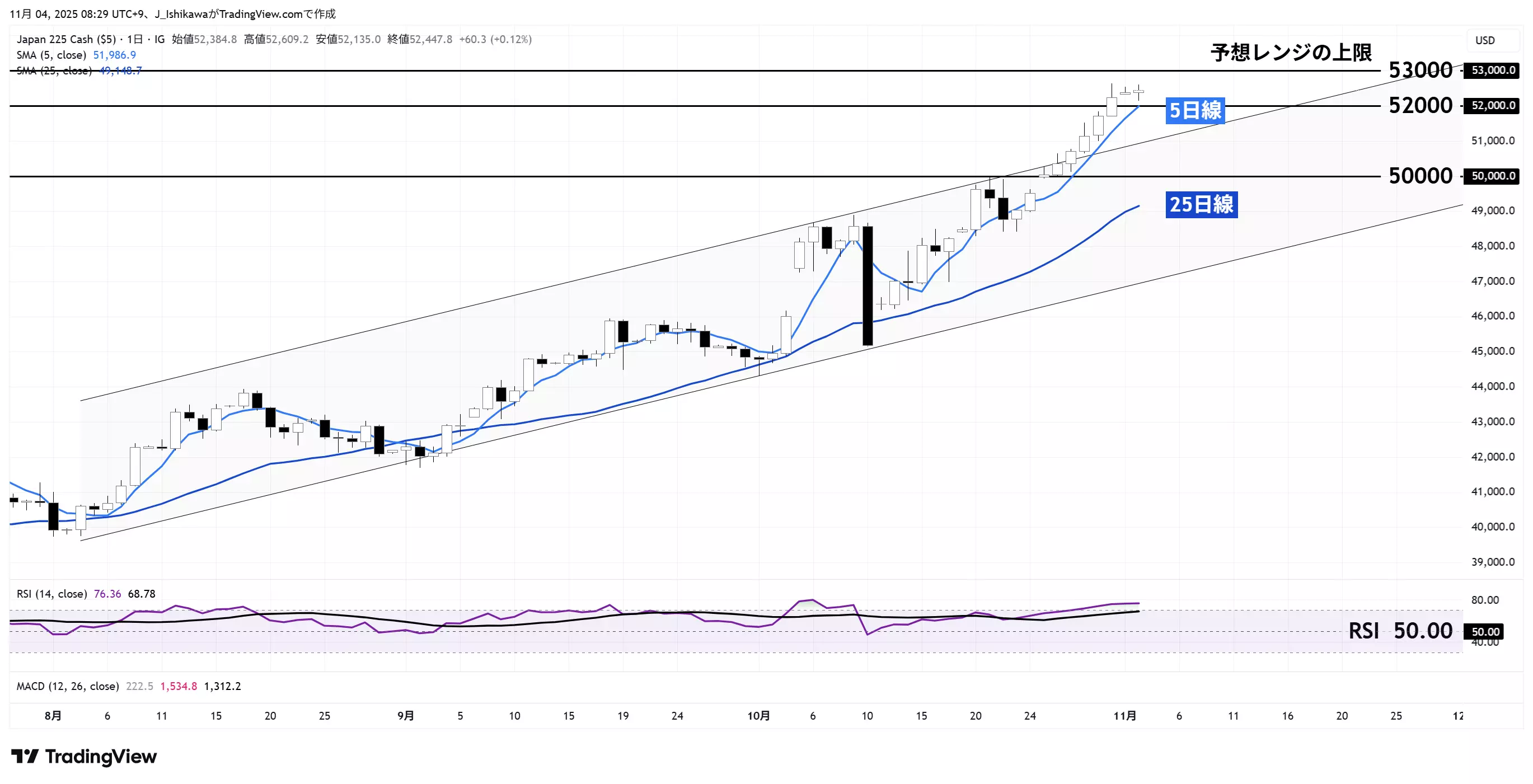Viewport: 1533px width, 784px height.
Task: Click the large 52000 line label
Action: point(1420,105)
